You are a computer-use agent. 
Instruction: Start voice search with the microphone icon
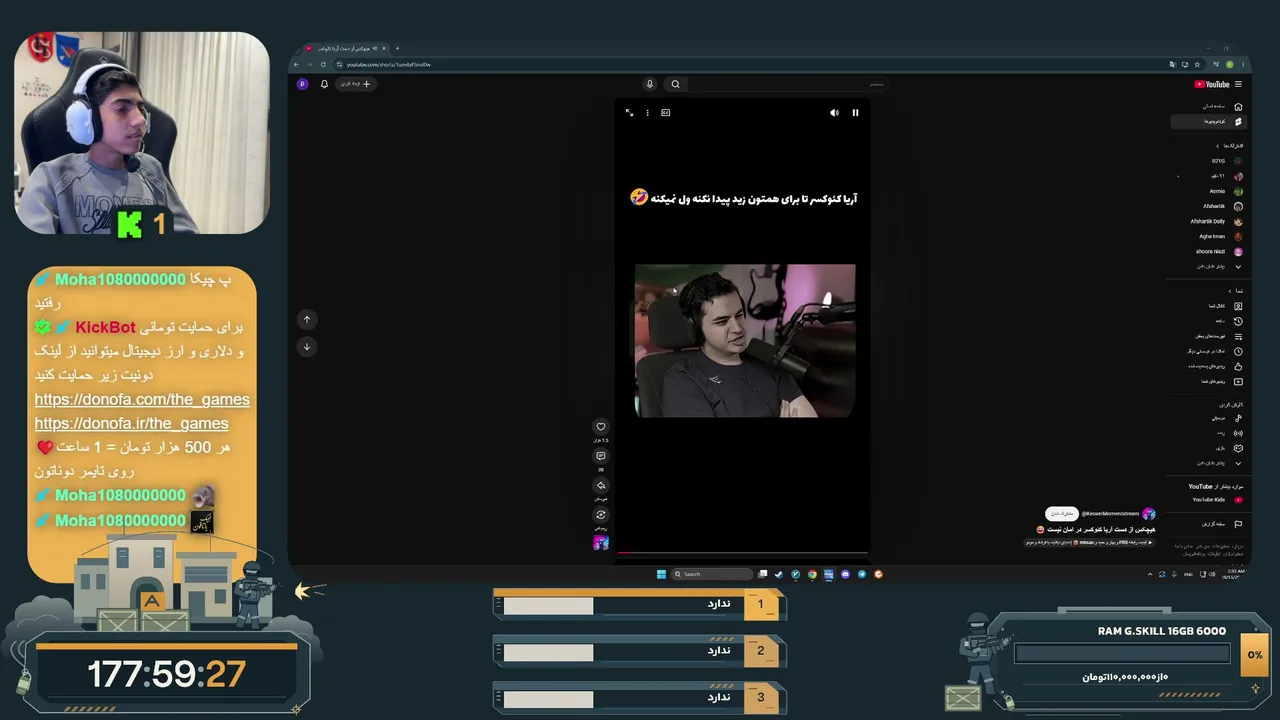tap(649, 84)
